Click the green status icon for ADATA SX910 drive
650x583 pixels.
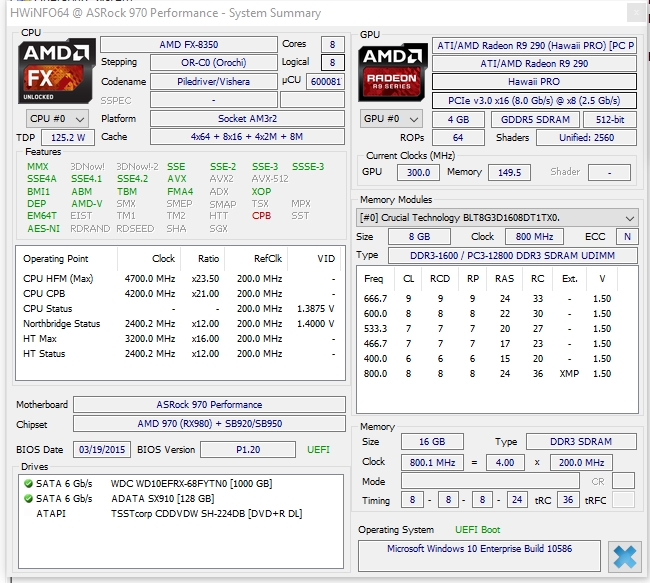pyautogui.click(x=28, y=498)
